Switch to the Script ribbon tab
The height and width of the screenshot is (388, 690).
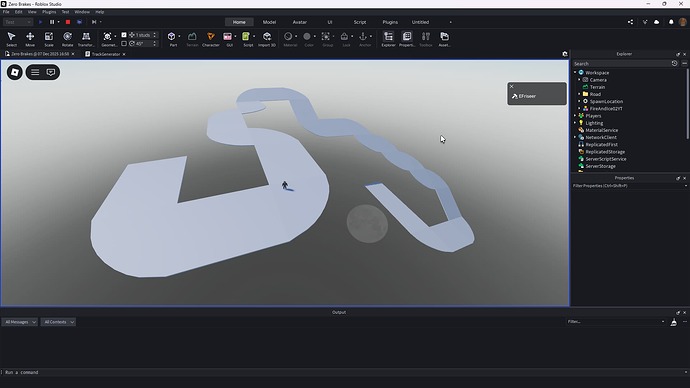point(360,22)
